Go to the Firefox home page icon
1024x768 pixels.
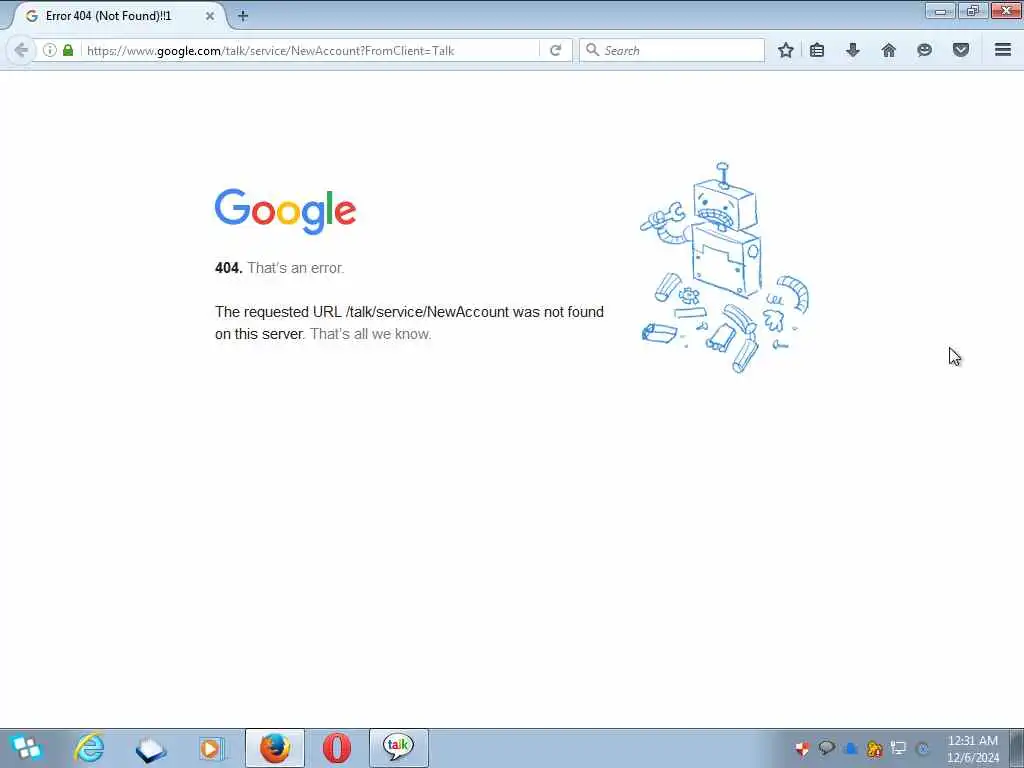pyautogui.click(x=889, y=50)
